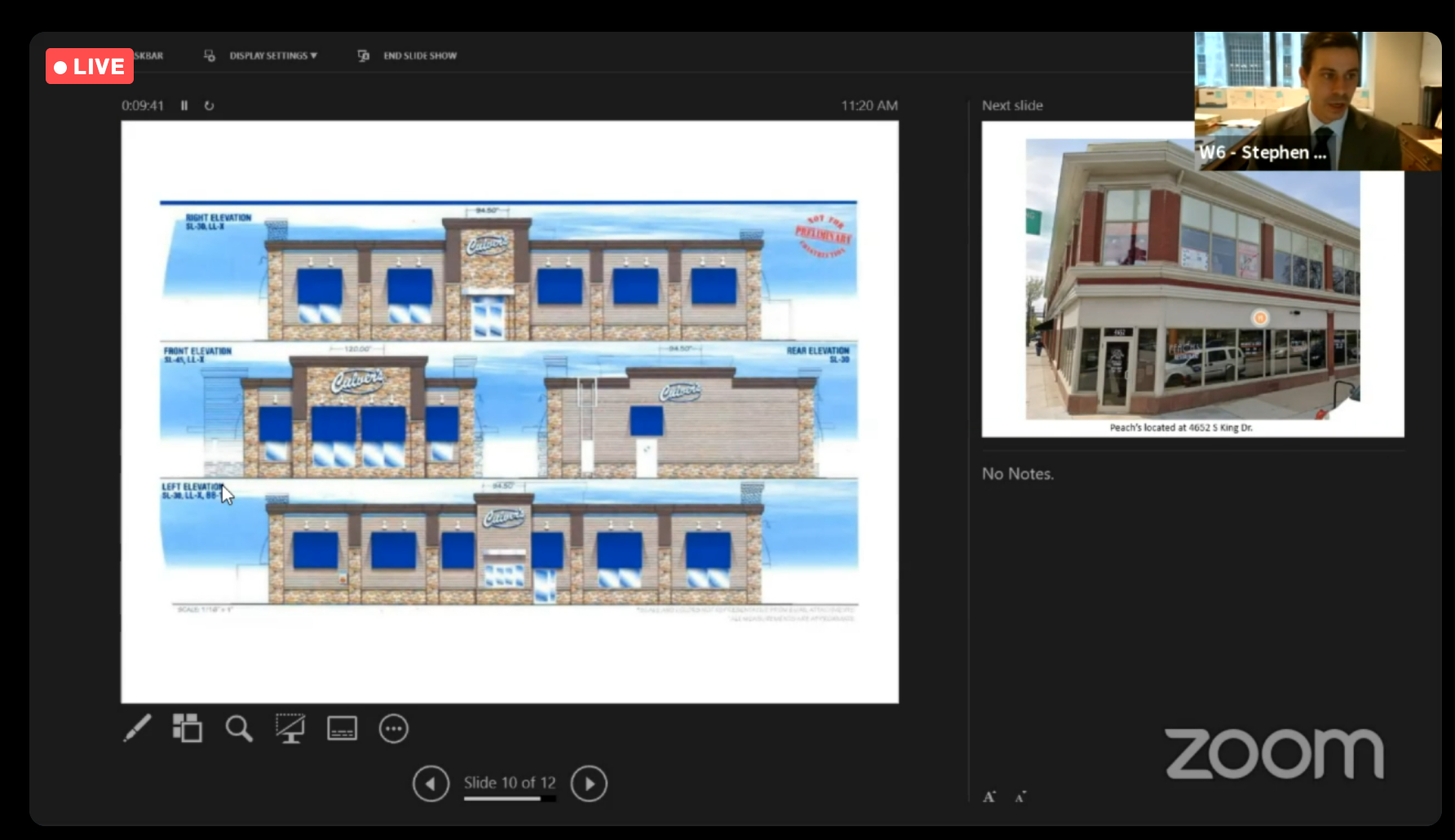Pause the presentation timer
1455x840 pixels.
point(184,105)
